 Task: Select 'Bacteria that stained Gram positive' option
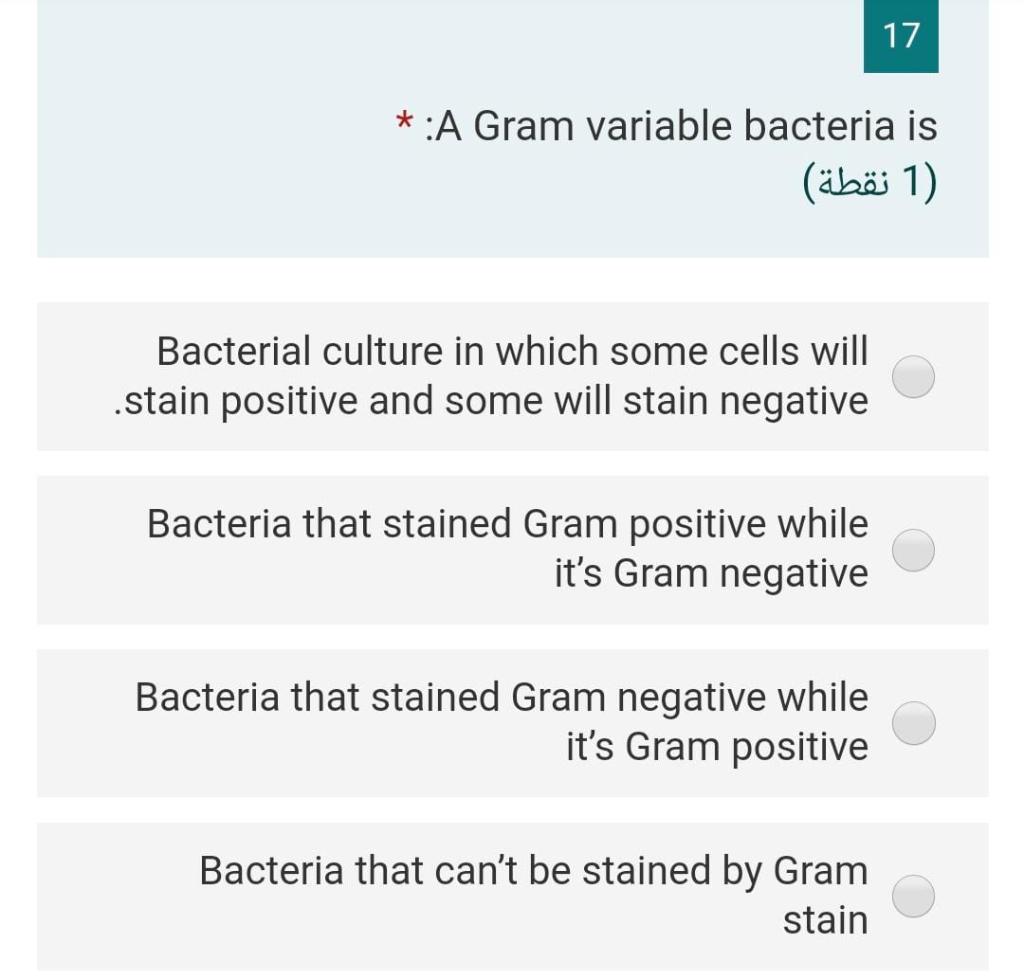[911, 548]
